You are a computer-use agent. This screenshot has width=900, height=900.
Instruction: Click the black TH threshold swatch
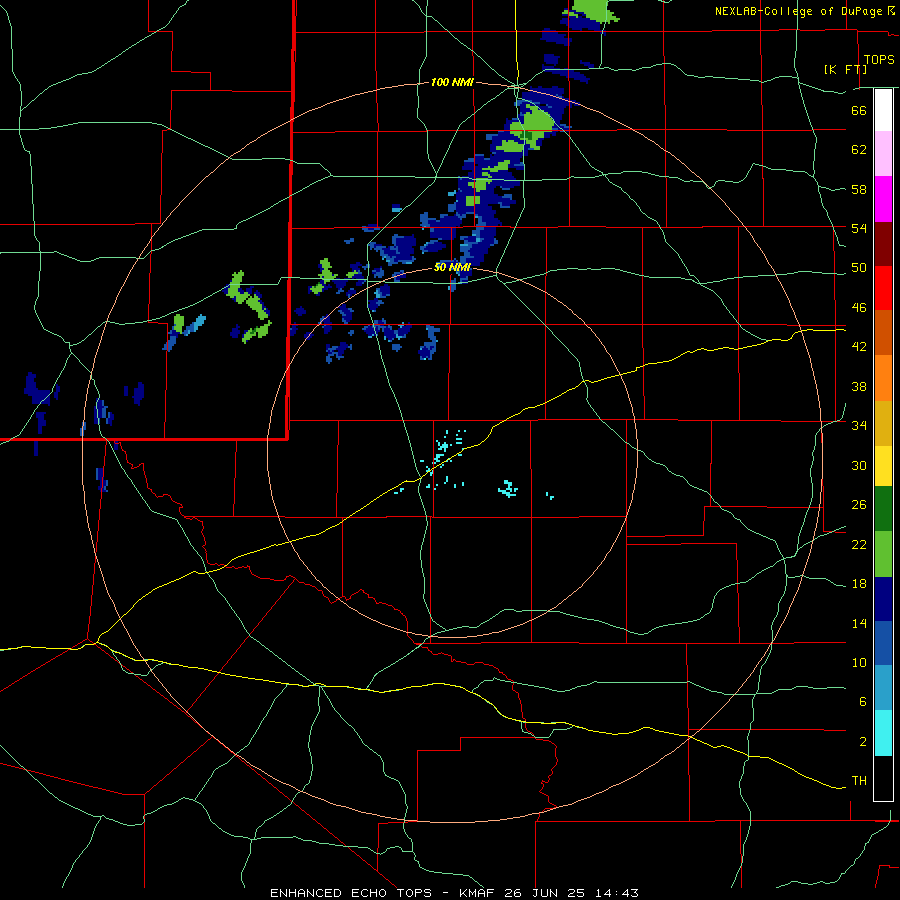click(x=883, y=778)
